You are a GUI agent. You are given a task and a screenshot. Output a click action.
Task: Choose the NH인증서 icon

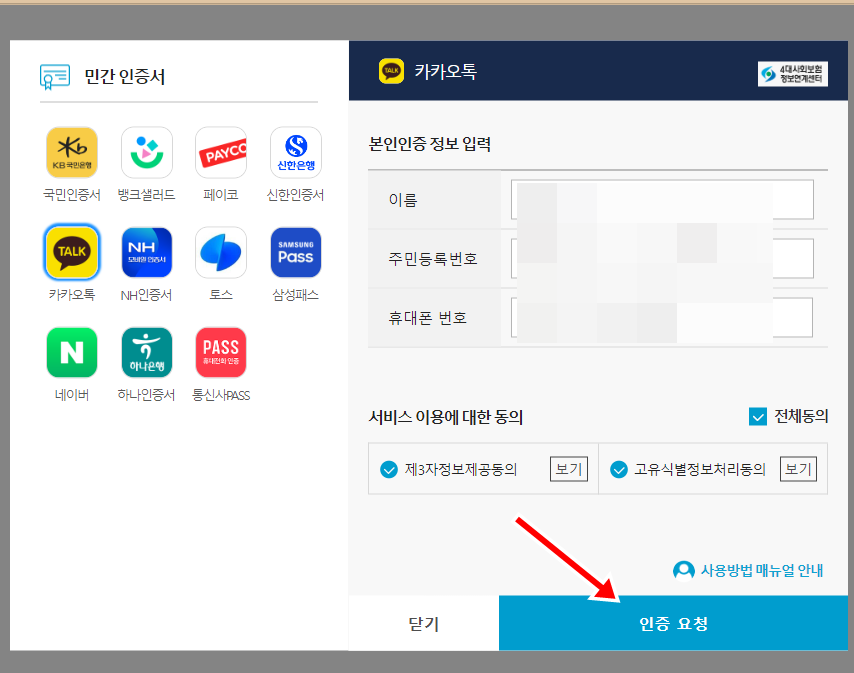click(147, 253)
